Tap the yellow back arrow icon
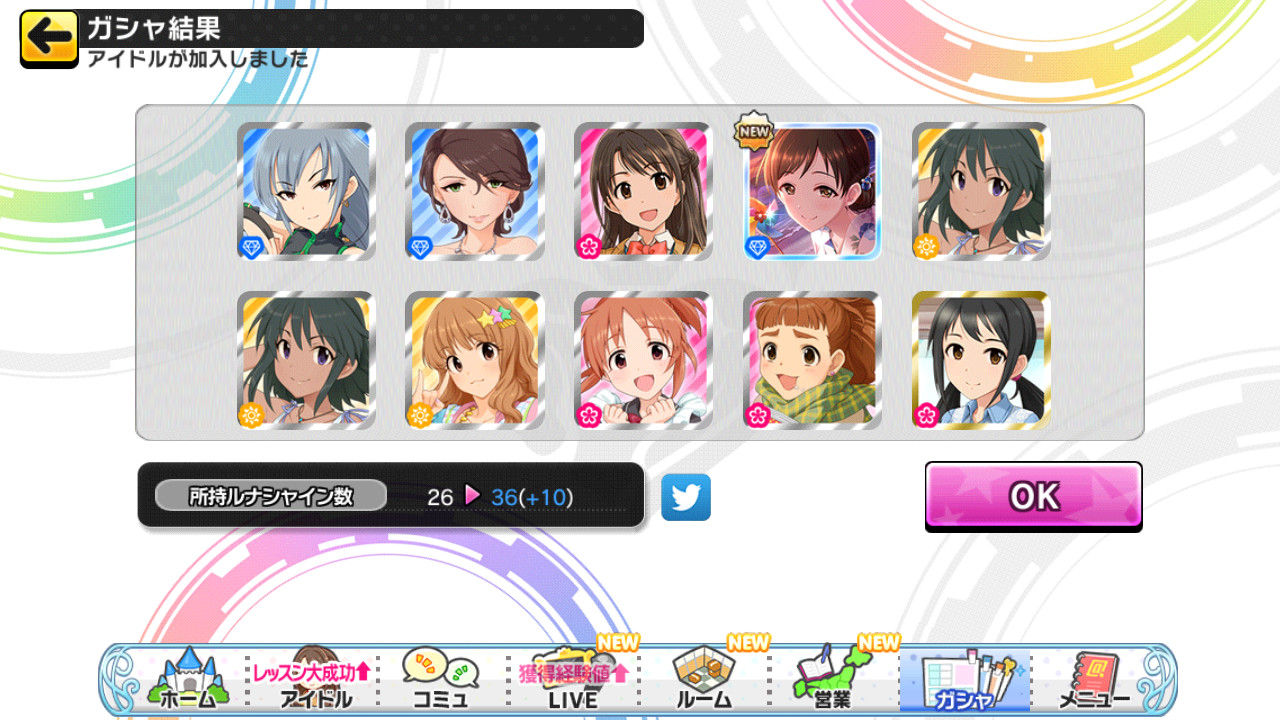 (x=49, y=39)
